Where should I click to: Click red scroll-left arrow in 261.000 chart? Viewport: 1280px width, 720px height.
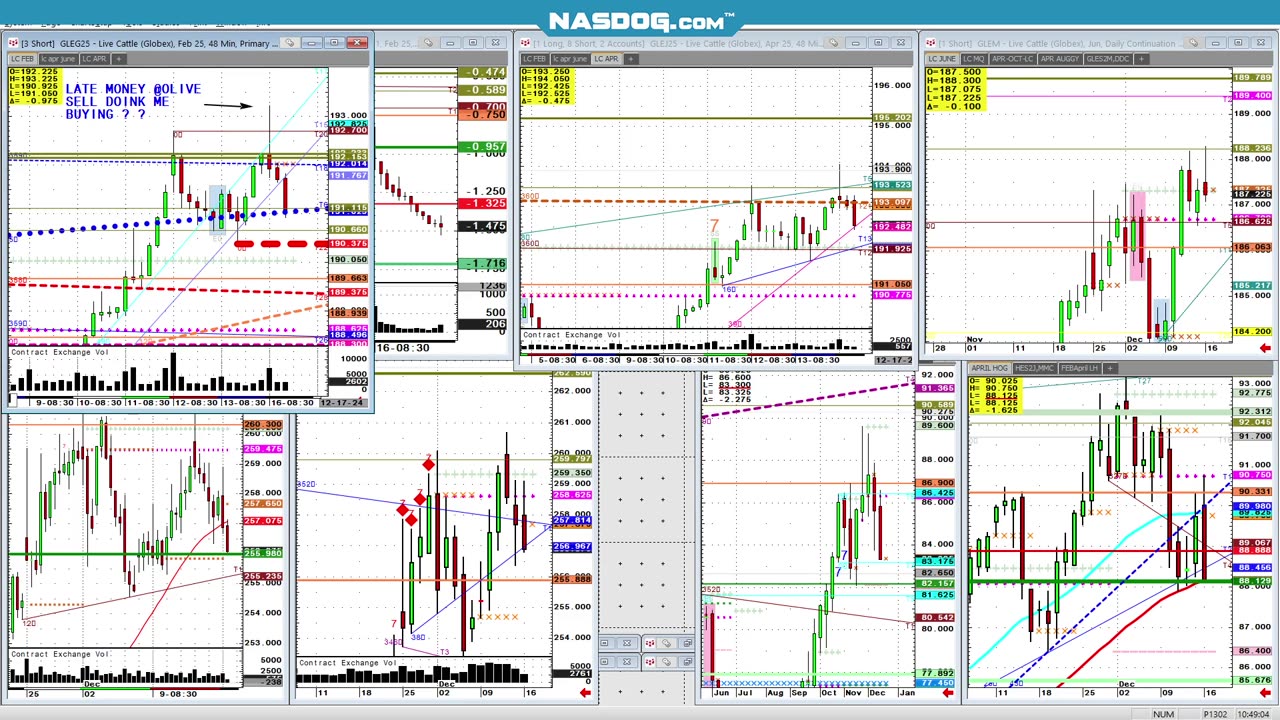pos(584,692)
